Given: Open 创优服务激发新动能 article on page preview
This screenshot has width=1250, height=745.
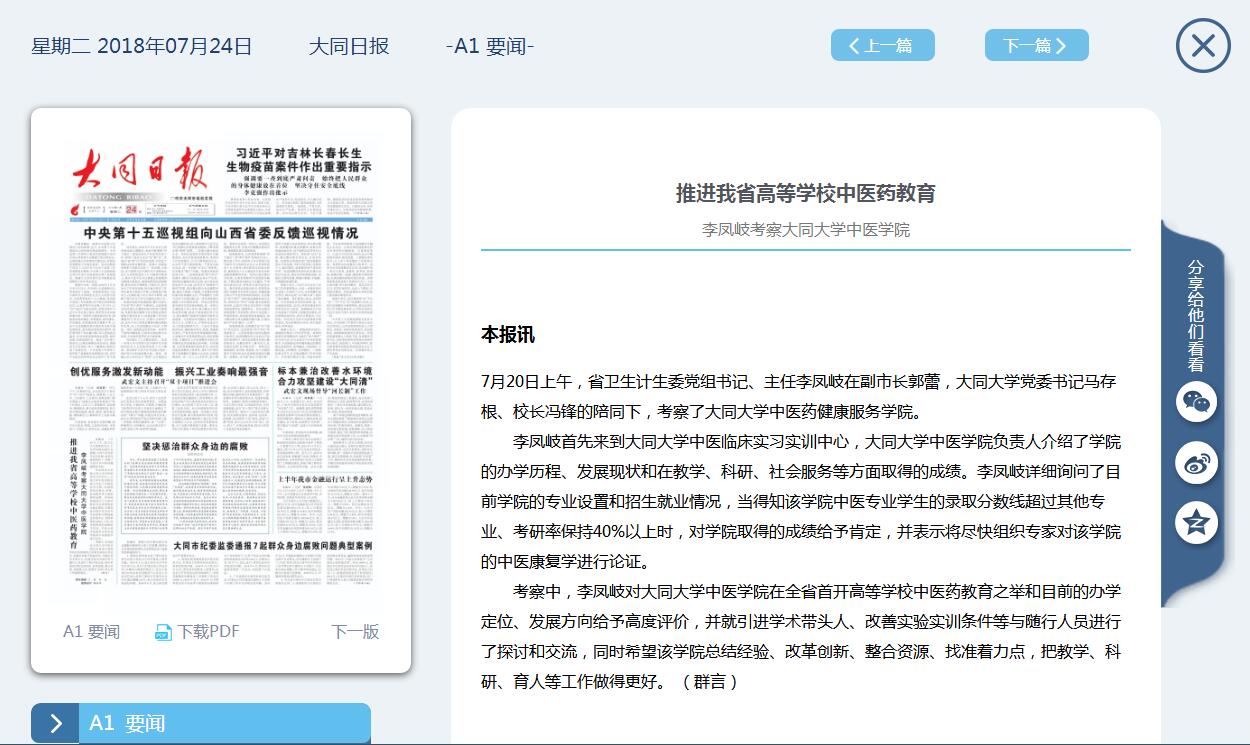Looking at the screenshot, I should [x=116, y=371].
